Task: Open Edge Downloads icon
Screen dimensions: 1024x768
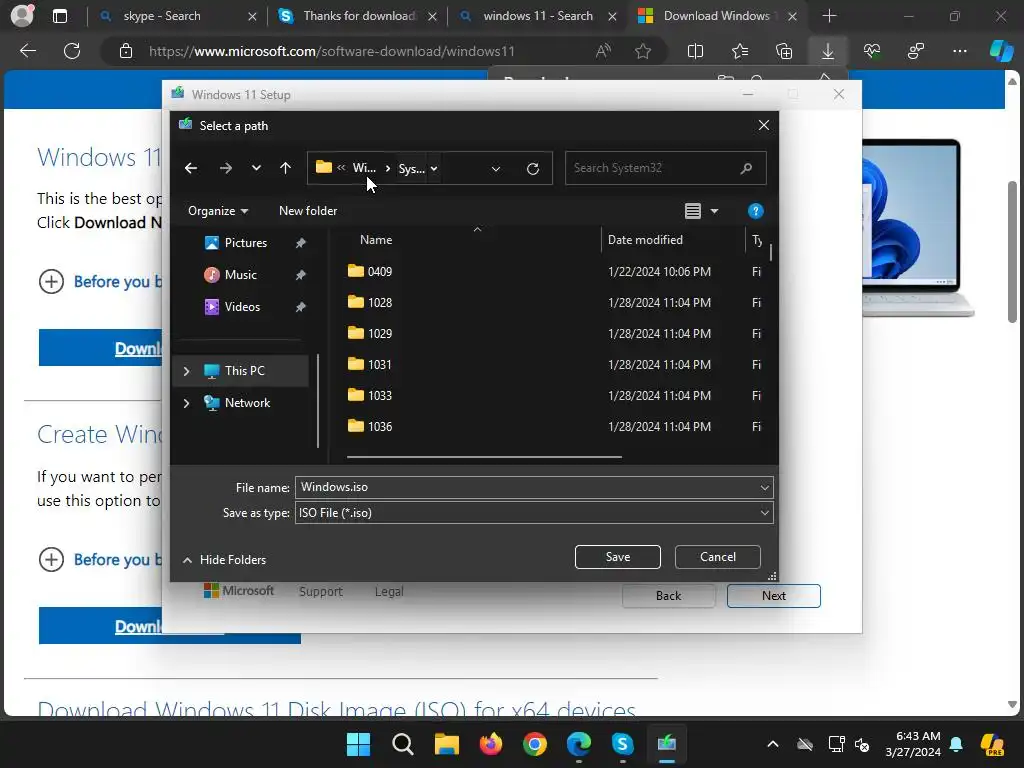Action: pyautogui.click(x=827, y=51)
